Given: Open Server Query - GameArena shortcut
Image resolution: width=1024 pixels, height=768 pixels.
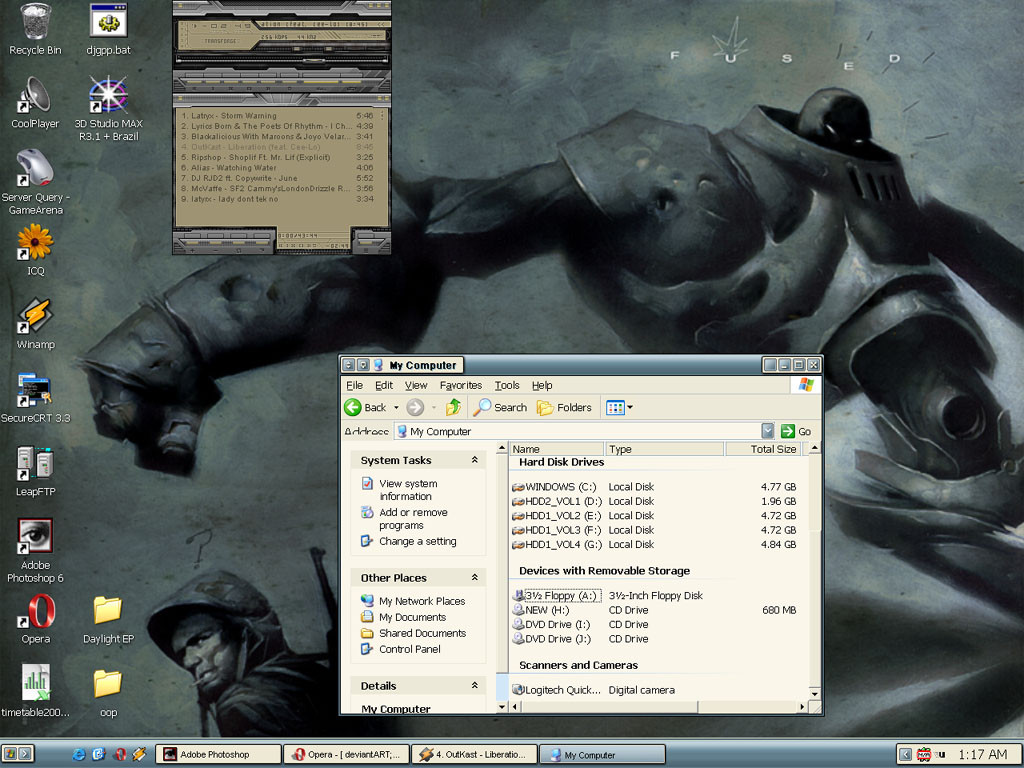Looking at the screenshot, I should [x=35, y=182].
